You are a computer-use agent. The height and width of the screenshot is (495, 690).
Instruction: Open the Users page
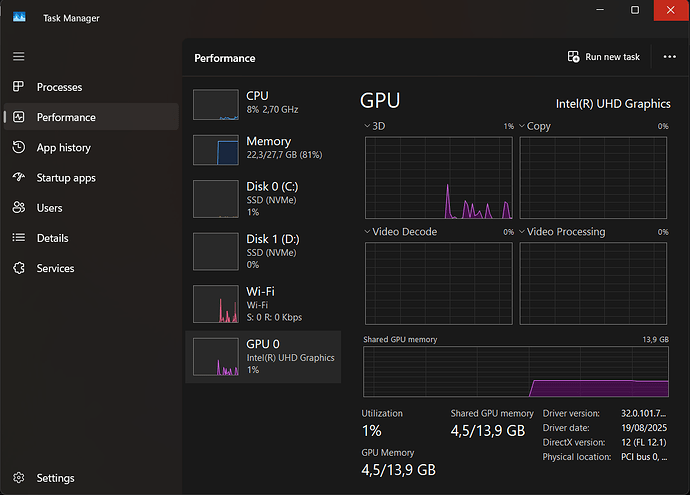click(x=50, y=208)
